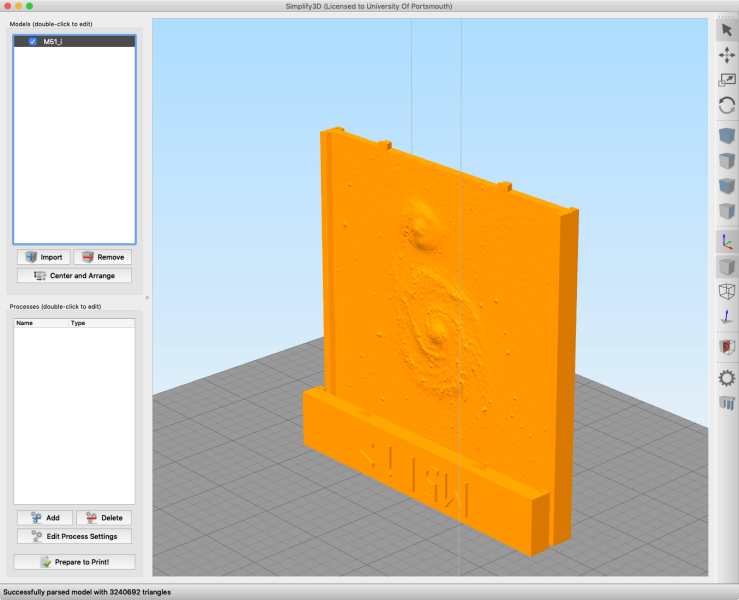Open Edit Process Settings
Image resolution: width=739 pixels, height=600 pixels.
(74, 536)
